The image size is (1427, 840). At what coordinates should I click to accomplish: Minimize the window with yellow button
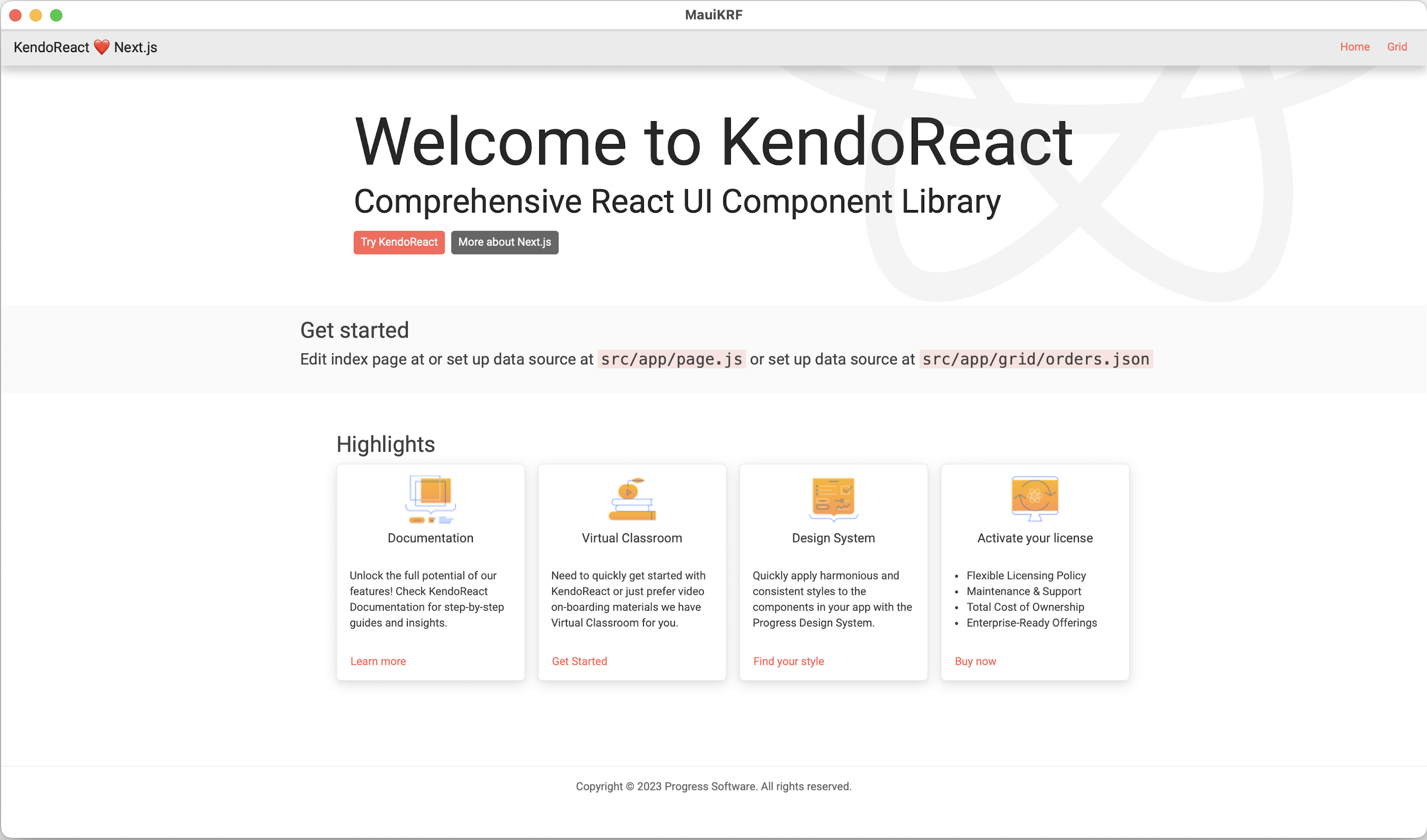click(x=36, y=15)
